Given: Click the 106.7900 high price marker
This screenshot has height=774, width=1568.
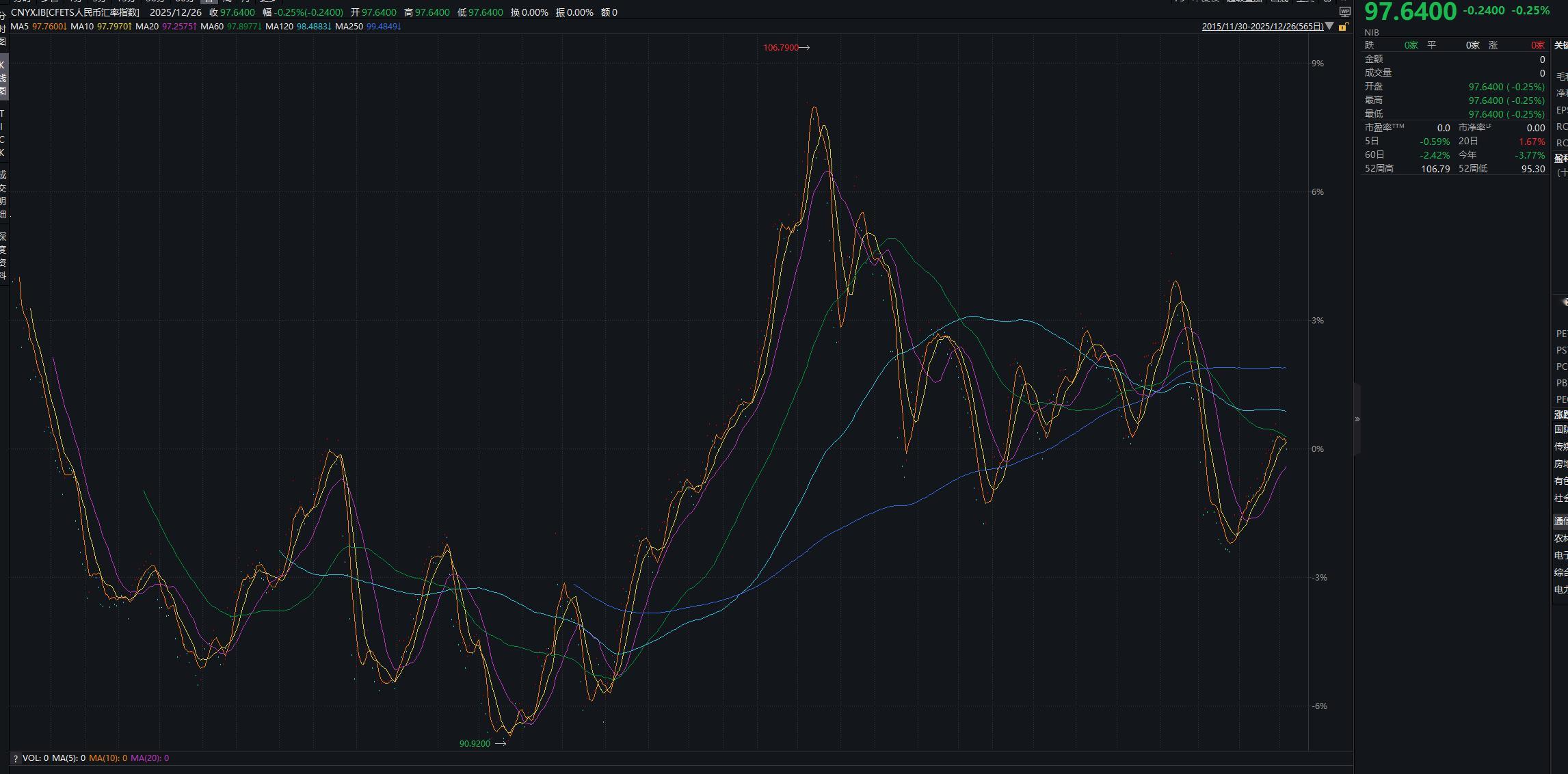Looking at the screenshot, I should 781,48.
